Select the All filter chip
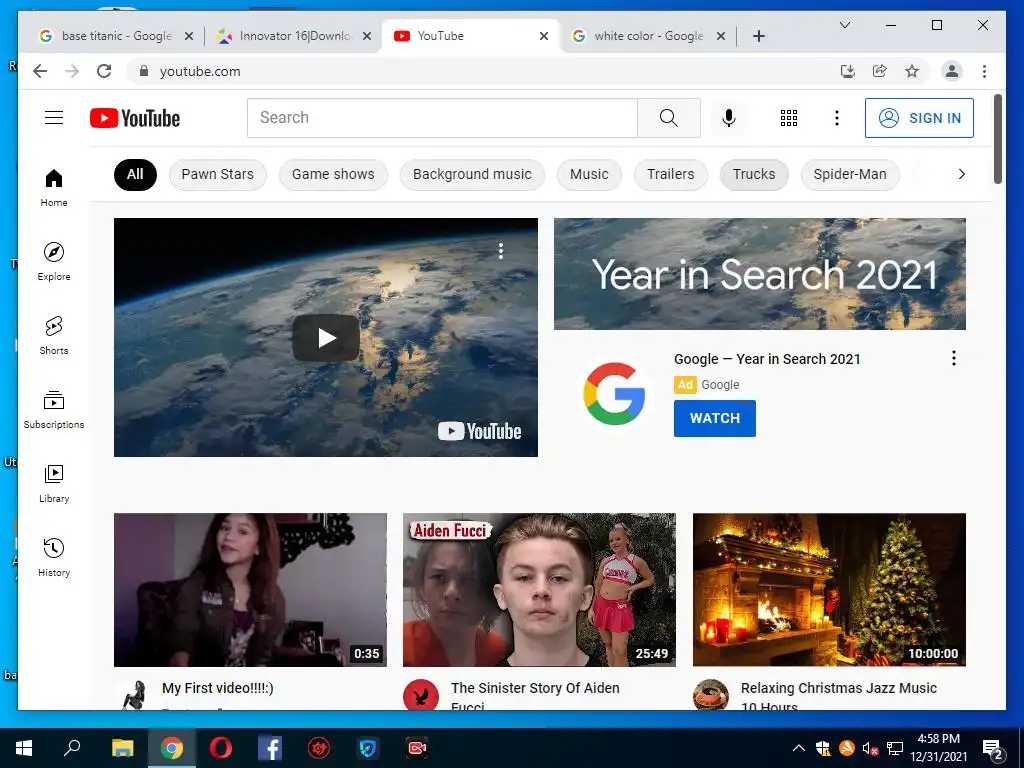 tap(135, 174)
